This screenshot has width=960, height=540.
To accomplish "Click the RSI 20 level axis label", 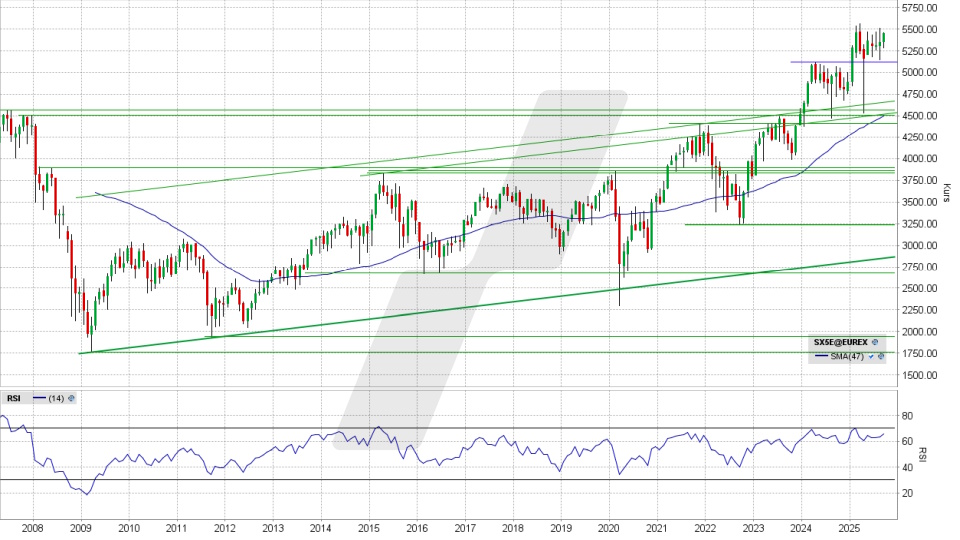I will (907, 493).
